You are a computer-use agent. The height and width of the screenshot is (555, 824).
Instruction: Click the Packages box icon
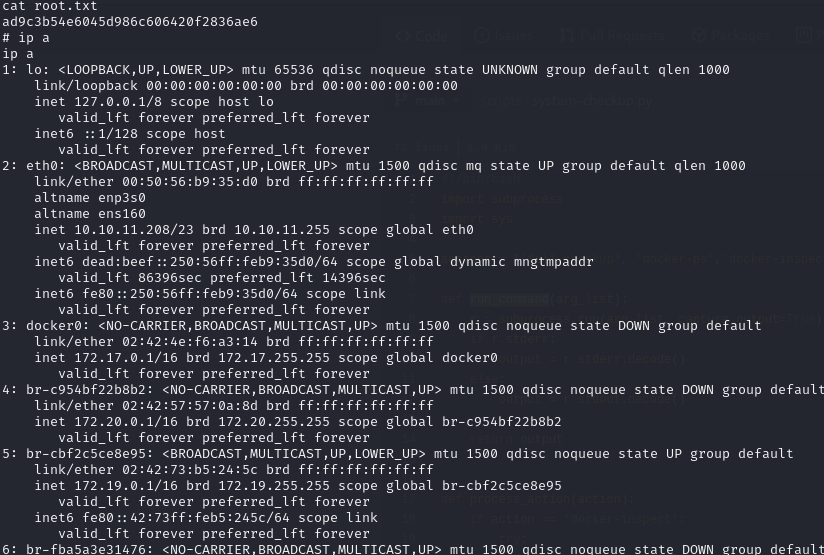(x=698, y=35)
